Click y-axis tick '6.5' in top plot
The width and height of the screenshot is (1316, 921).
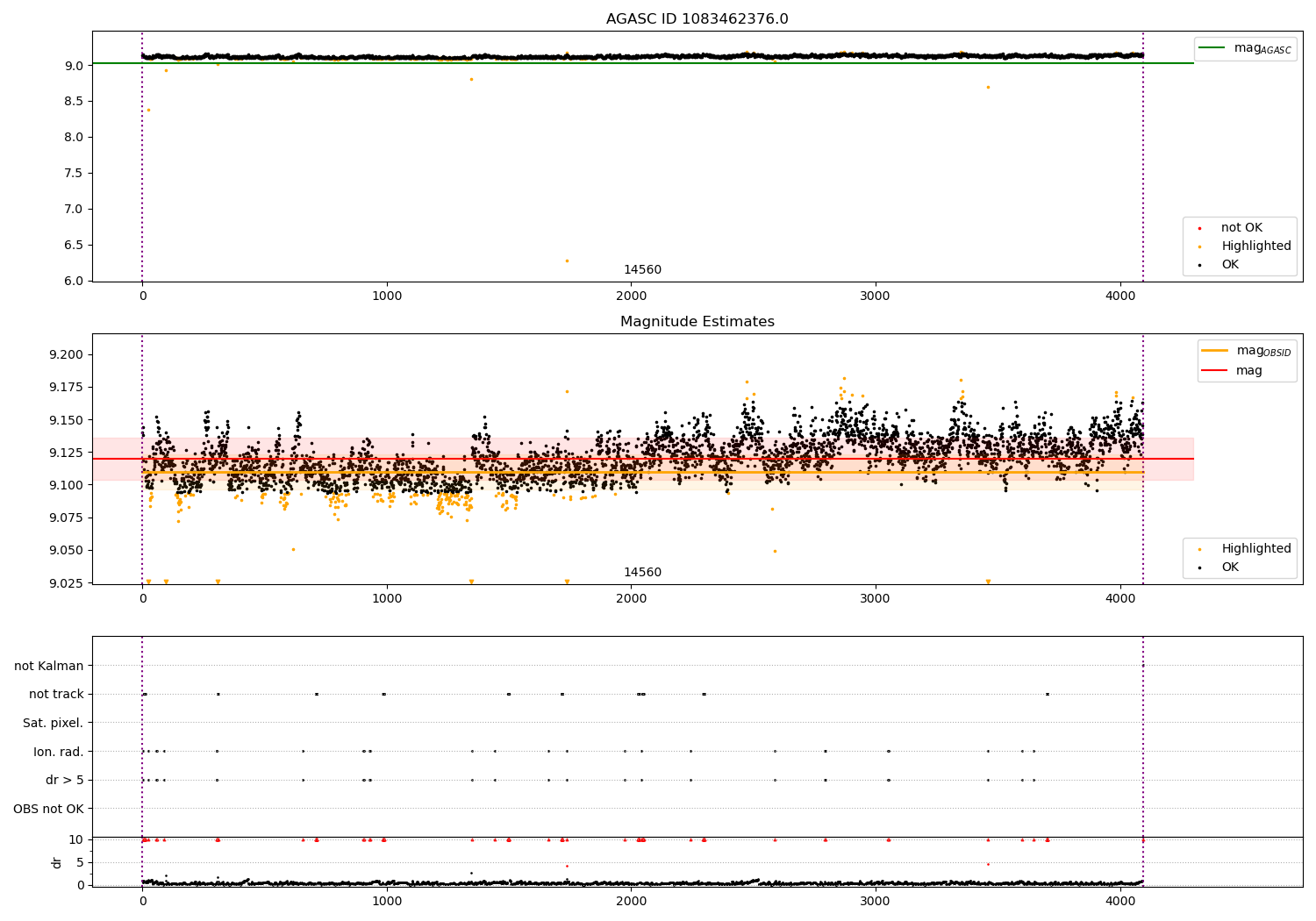pyautogui.click(x=73, y=246)
